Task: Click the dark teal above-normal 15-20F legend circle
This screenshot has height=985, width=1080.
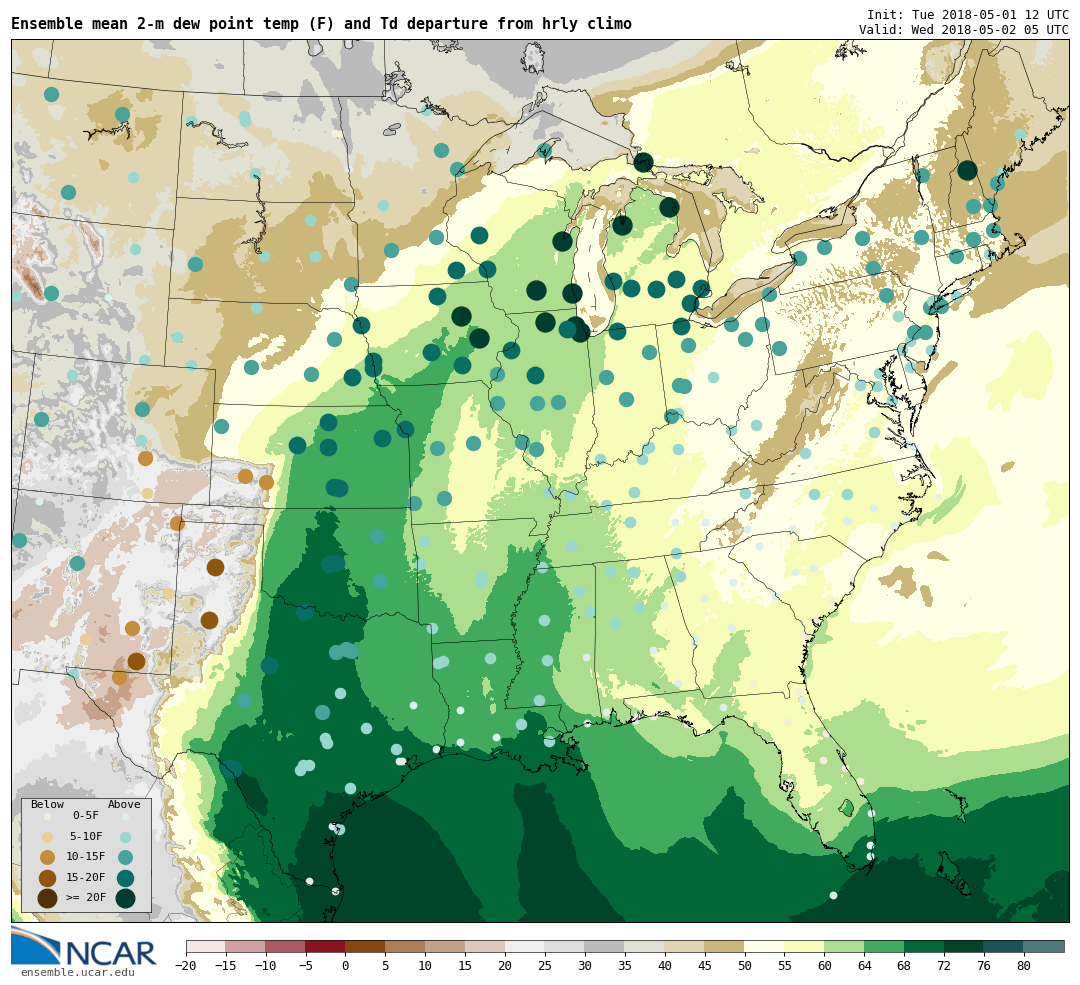Action: 125,878
